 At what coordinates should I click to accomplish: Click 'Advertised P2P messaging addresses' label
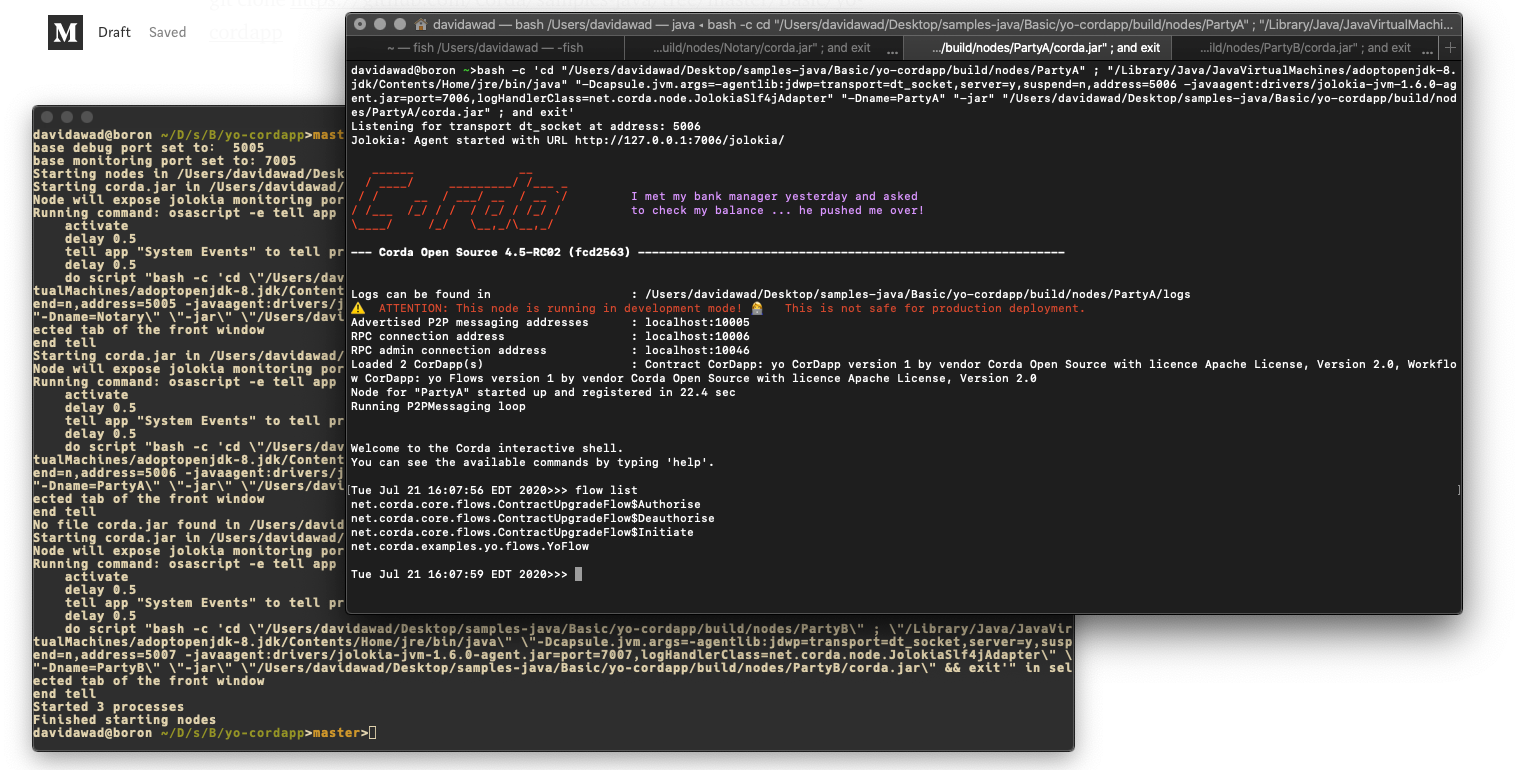(470, 322)
